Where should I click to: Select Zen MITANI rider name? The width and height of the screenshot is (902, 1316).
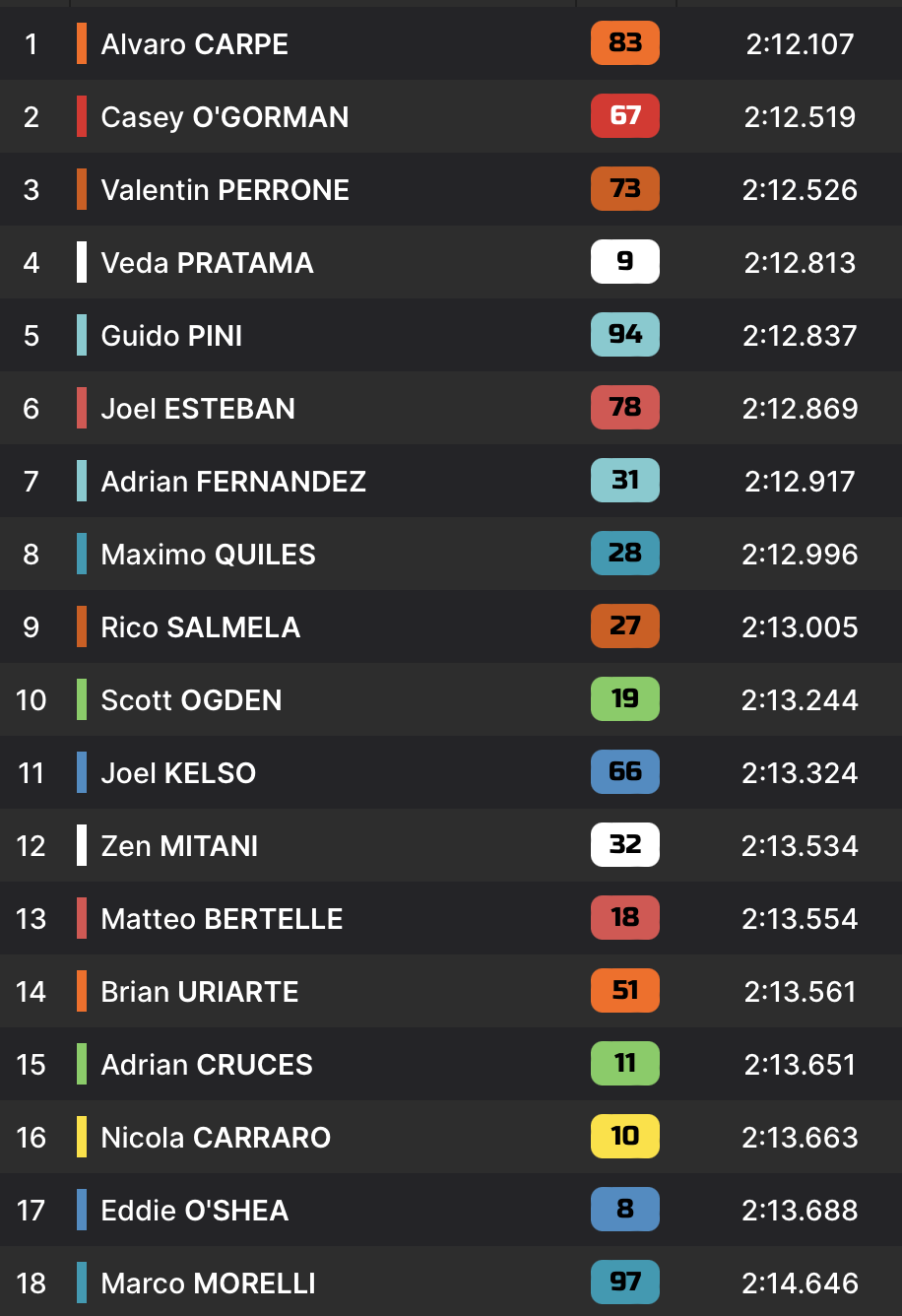(179, 846)
